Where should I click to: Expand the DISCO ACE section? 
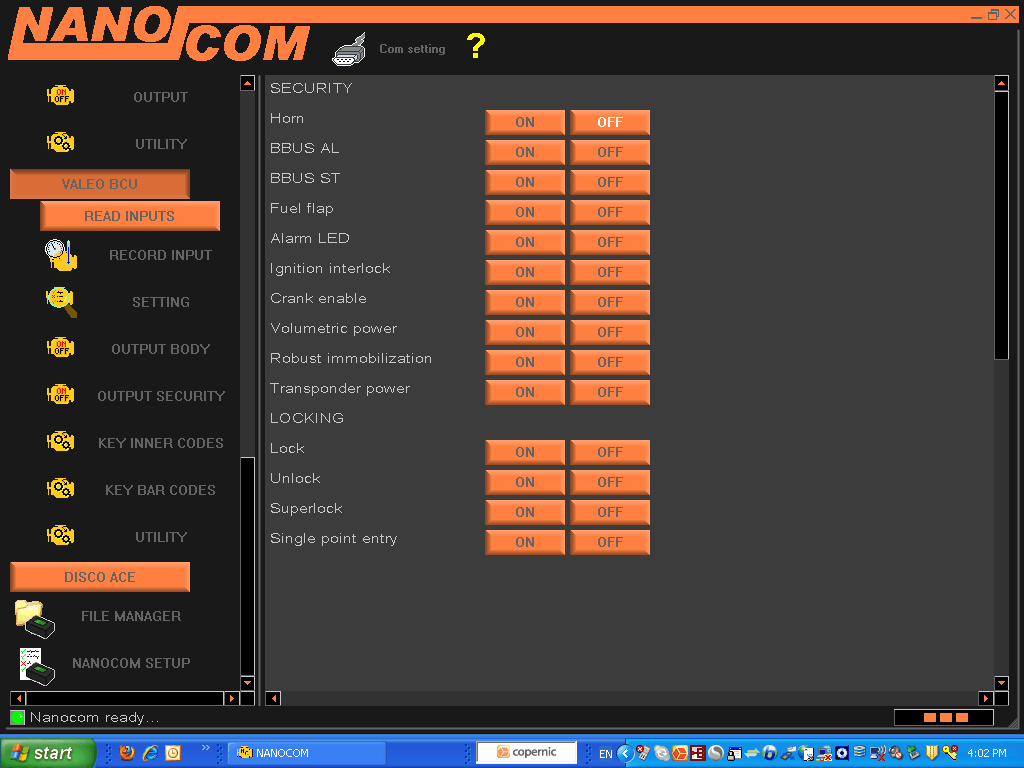point(100,577)
